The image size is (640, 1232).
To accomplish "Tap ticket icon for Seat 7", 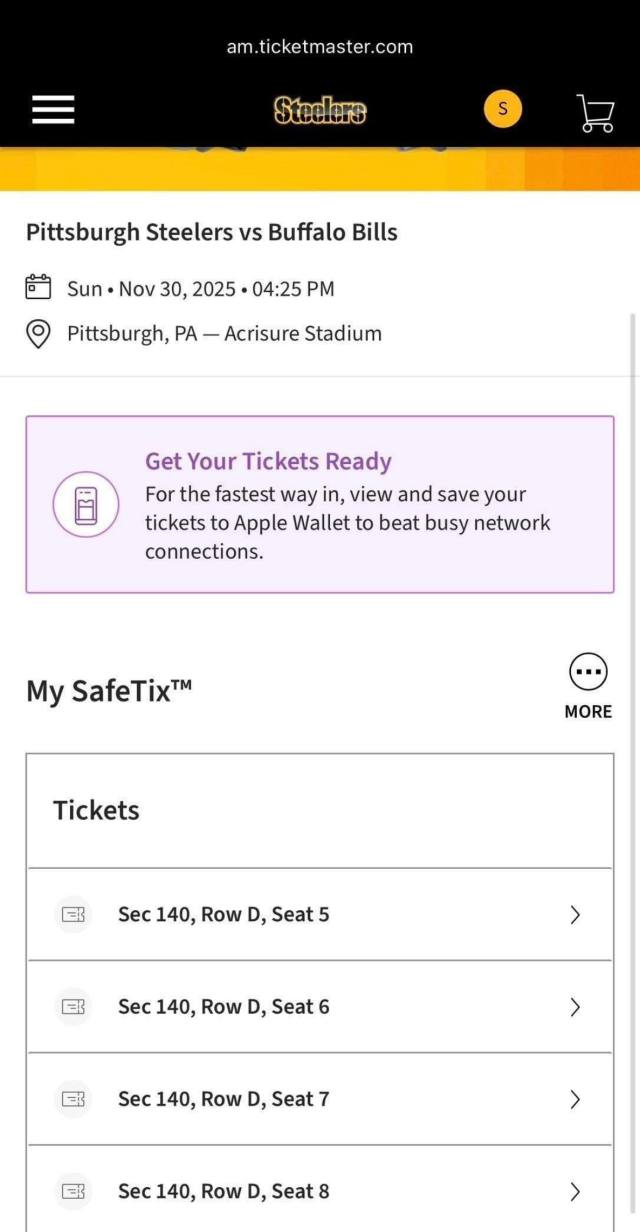I will point(73,1099).
